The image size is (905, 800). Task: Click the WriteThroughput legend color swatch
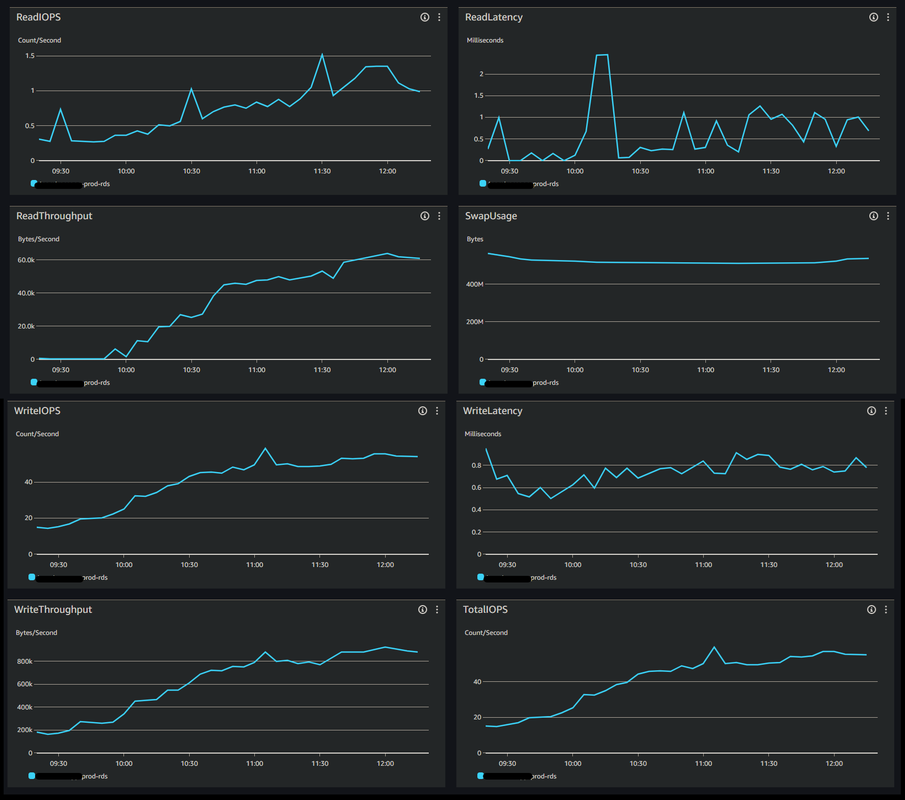pyautogui.click(x=31, y=776)
